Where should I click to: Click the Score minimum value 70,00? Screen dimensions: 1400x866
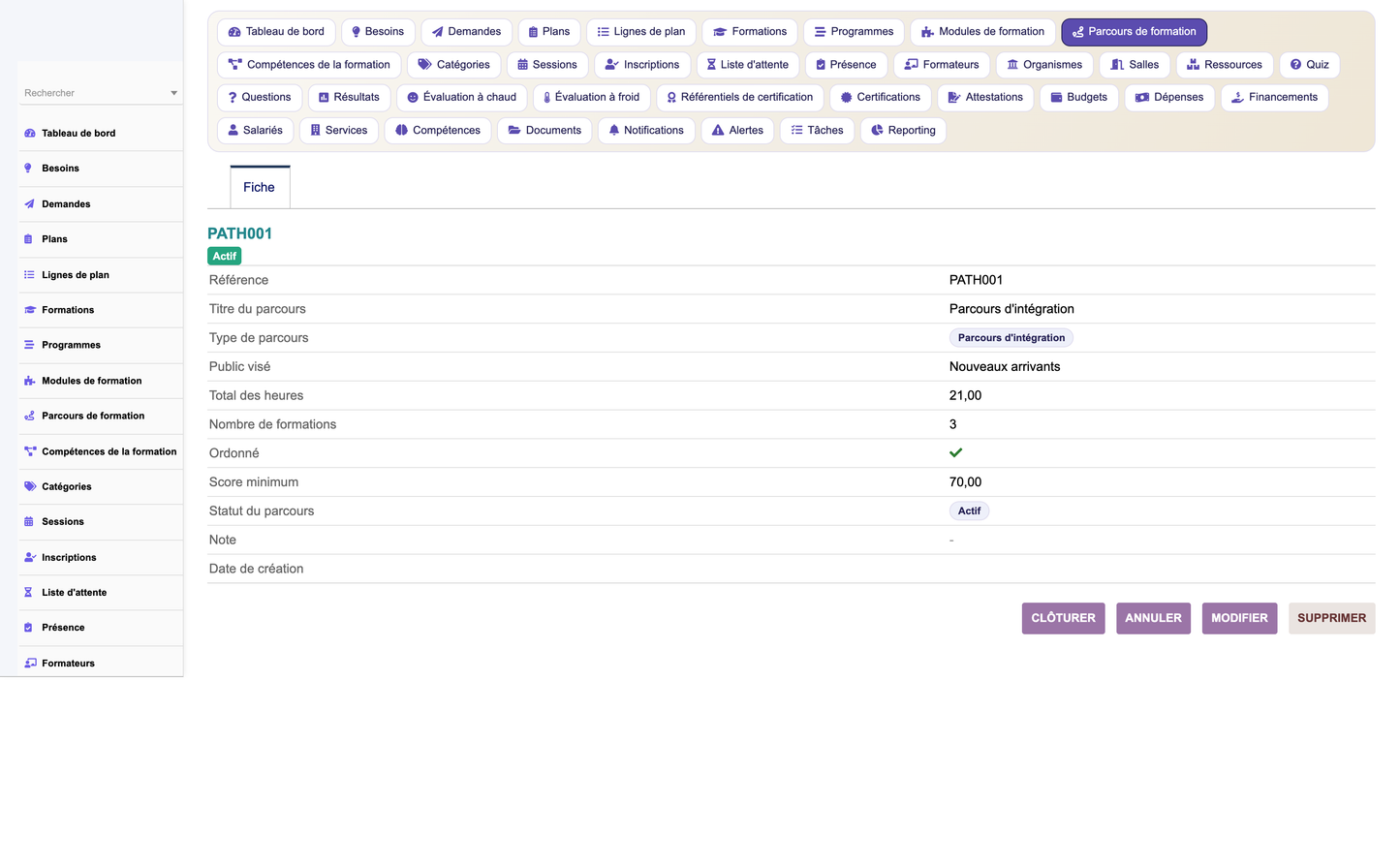pos(966,481)
